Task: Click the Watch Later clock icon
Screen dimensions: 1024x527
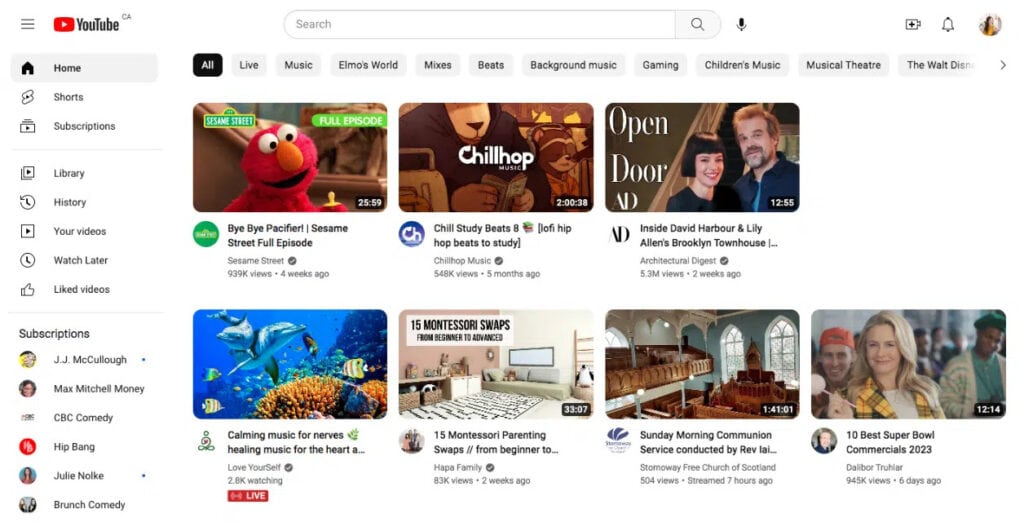Action: (x=27, y=260)
